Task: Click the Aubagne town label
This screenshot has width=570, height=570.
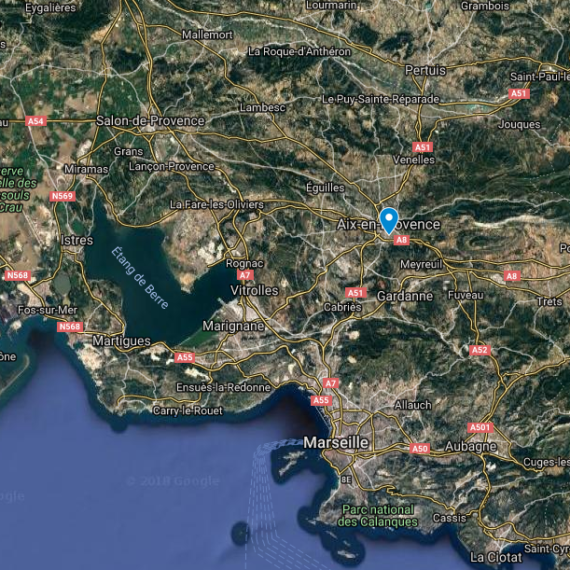Action: (x=471, y=446)
